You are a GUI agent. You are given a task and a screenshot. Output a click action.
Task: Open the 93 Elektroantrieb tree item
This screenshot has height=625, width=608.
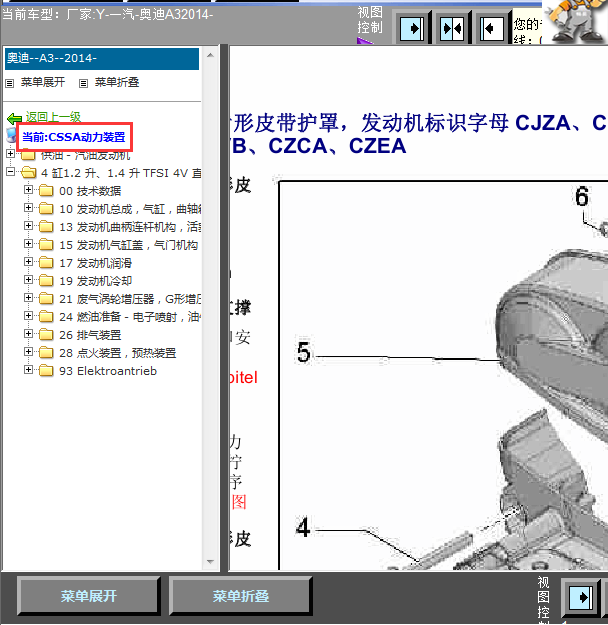pyautogui.click(x=108, y=371)
